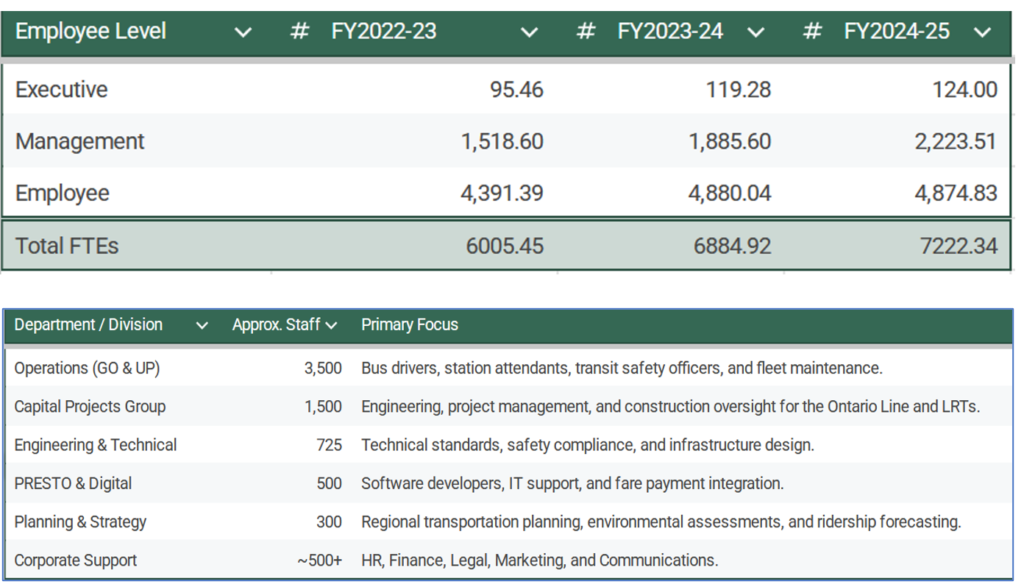Image resolution: width=1024 pixels, height=587 pixels.
Task: Click the Total FTEs row label
Action: (x=67, y=246)
